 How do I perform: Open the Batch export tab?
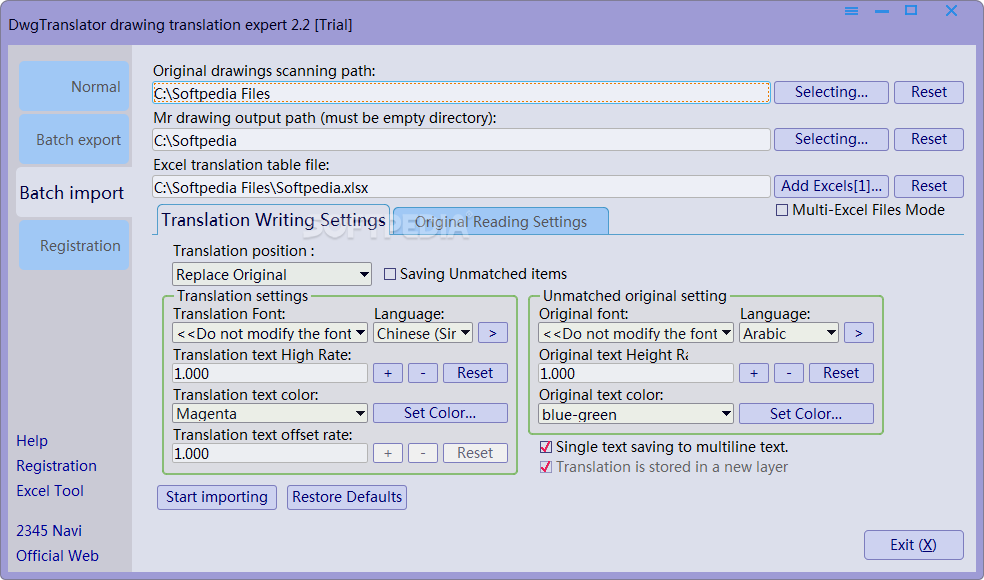pos(74,139)
